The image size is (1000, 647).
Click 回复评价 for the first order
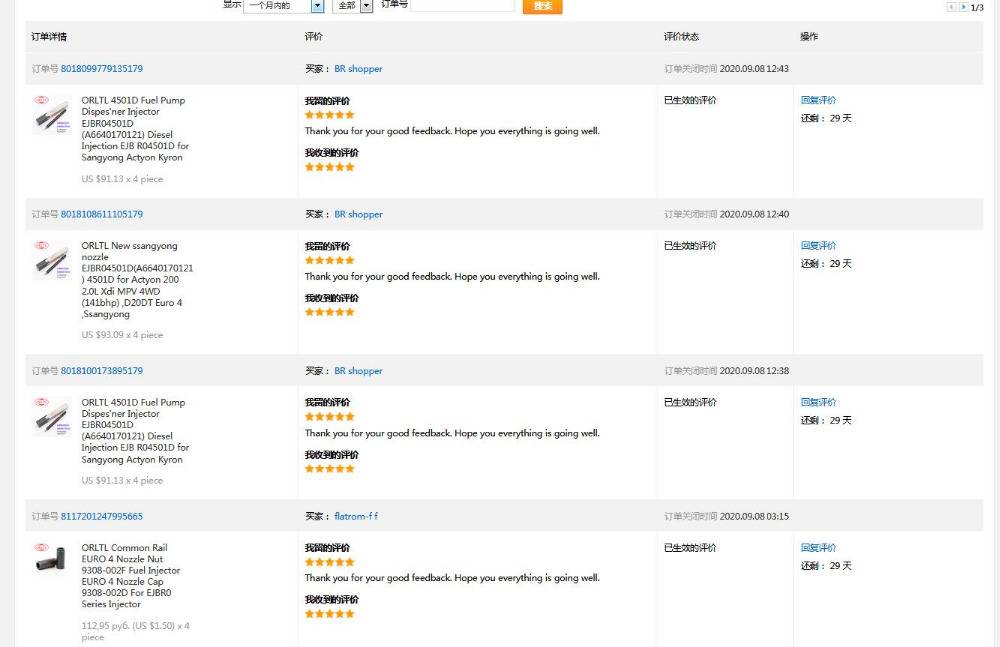coord(818,100)
